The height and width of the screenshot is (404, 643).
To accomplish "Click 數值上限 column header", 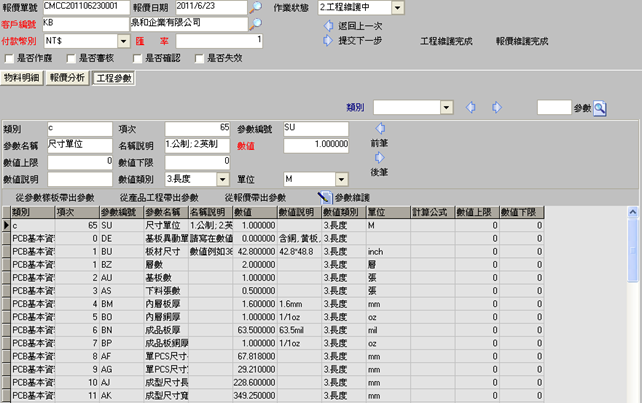I will point(477,212).
